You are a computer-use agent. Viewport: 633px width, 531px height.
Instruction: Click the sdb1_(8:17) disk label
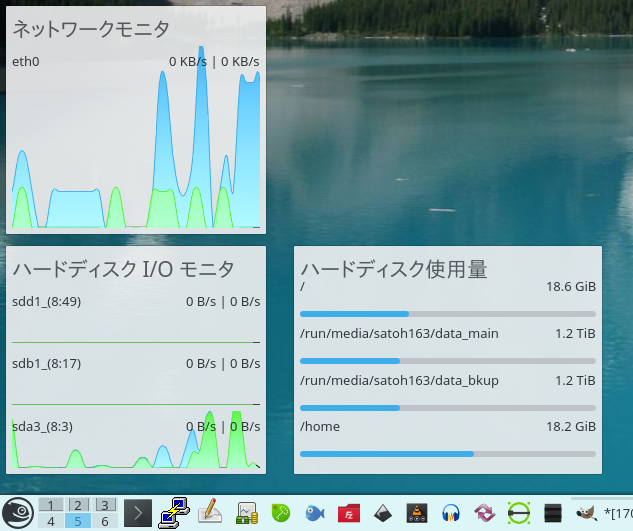tap(46, 364)
